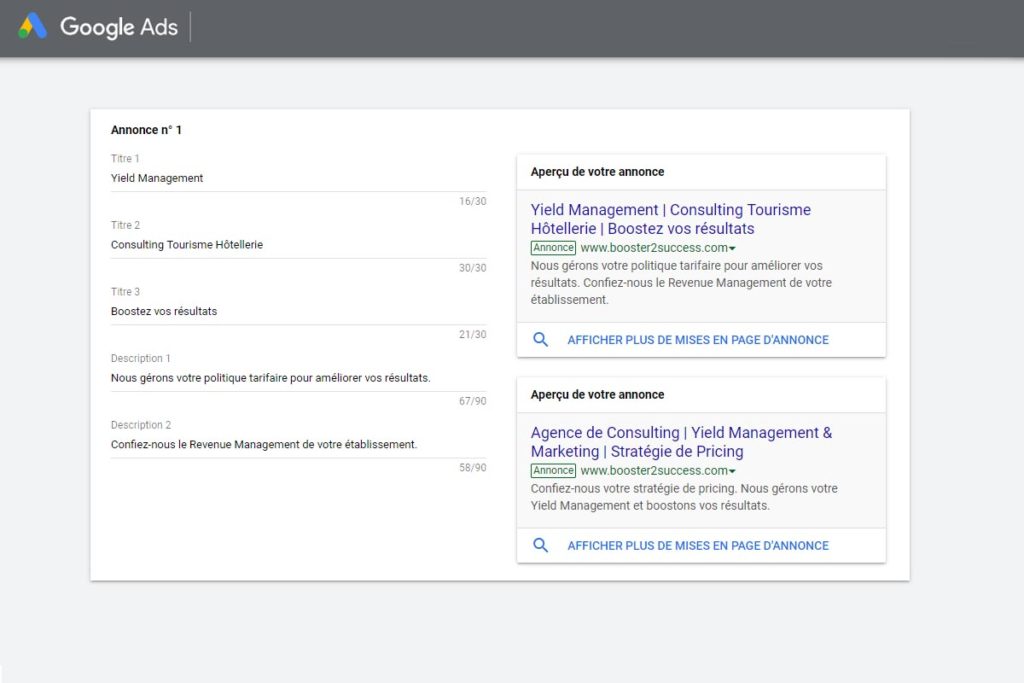Click the Description 2 label

[x=141, y=425]
